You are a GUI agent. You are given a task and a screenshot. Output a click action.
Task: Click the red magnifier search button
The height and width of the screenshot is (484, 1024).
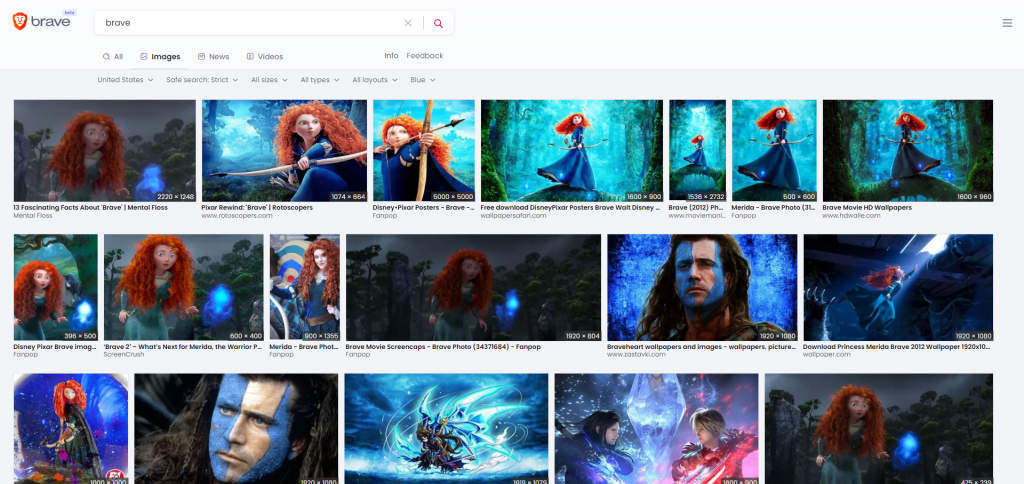[438, 23]
